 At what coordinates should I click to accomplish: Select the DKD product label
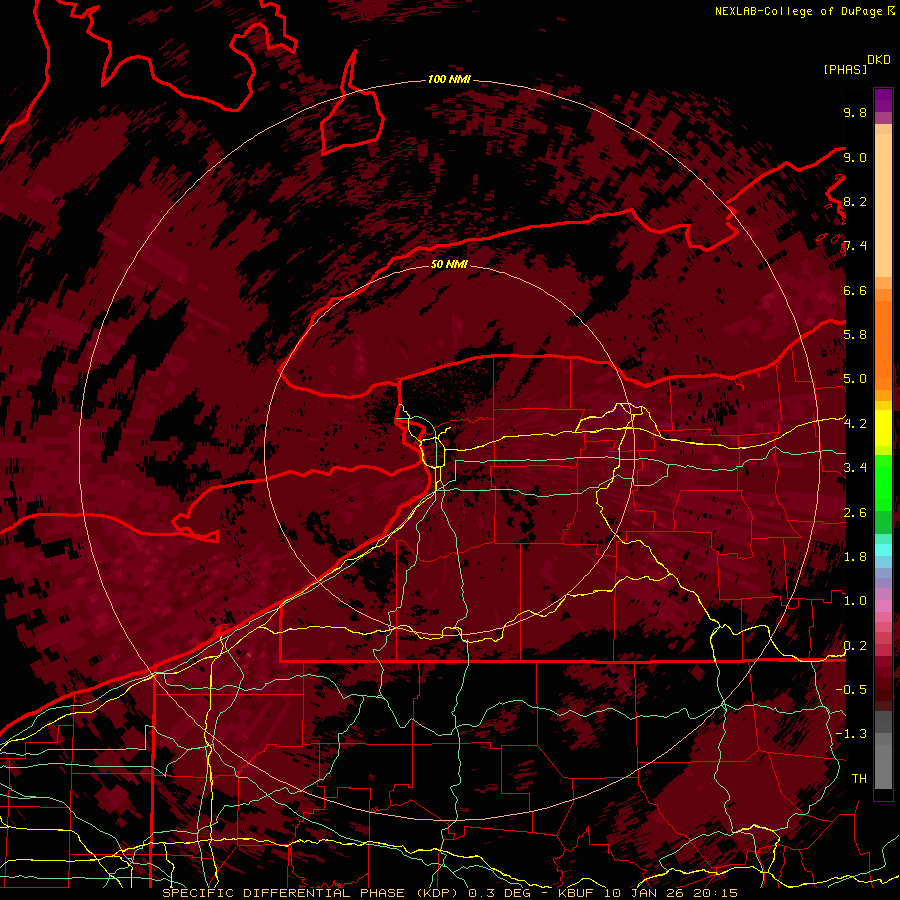pyautogui.click(x=879, y=60)
